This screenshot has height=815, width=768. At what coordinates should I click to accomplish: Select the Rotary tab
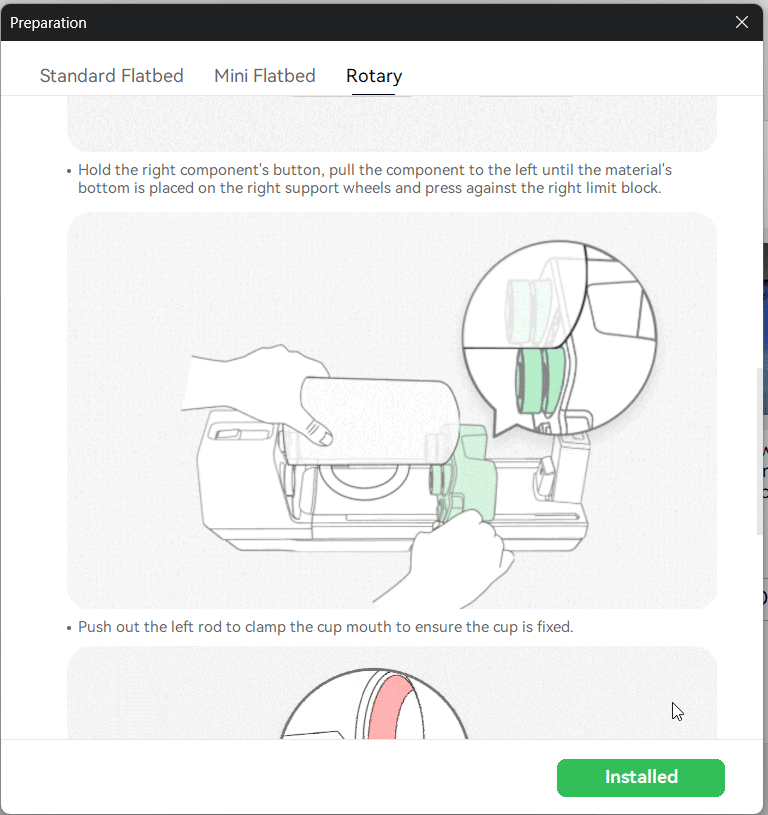[374, 76]
